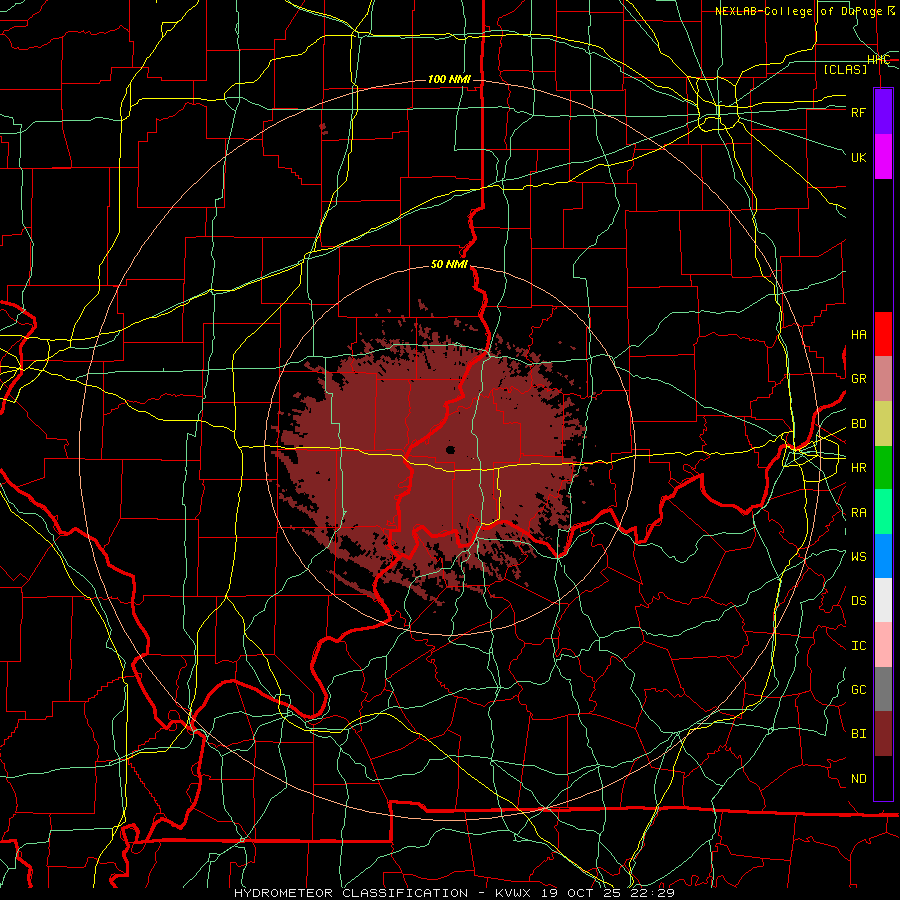Click the black radar site dot
The height and width of the screenshot is (900, 900).
coord(450,449)
